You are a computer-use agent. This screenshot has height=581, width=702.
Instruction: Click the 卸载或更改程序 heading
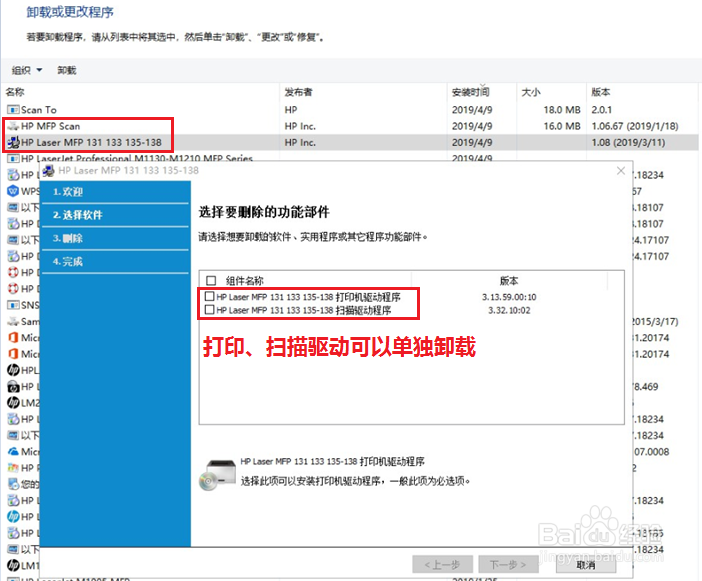tap(70, 12)
